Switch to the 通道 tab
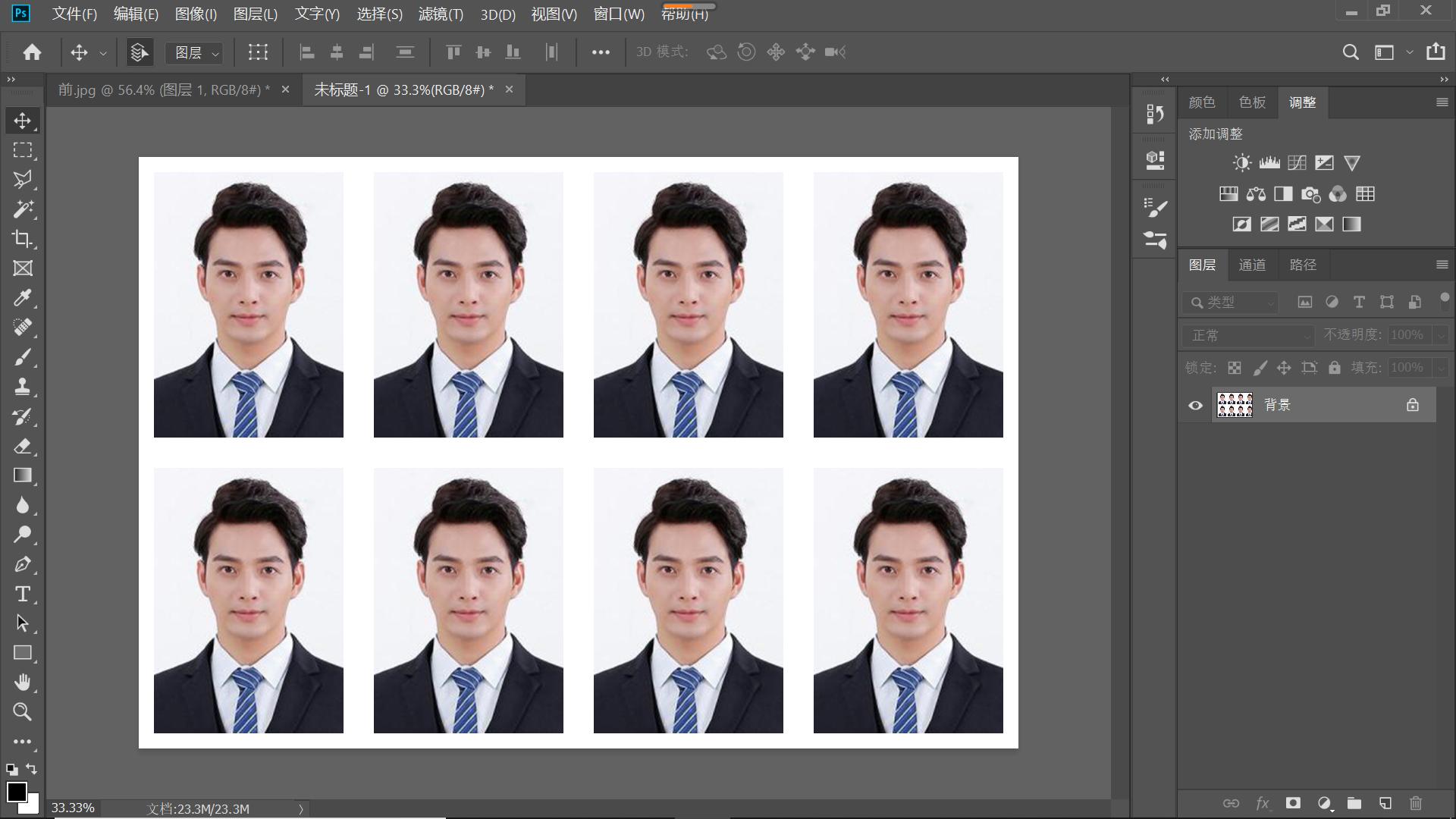The height and width of the screenshot is (819, 1456). click(1251, 265)
